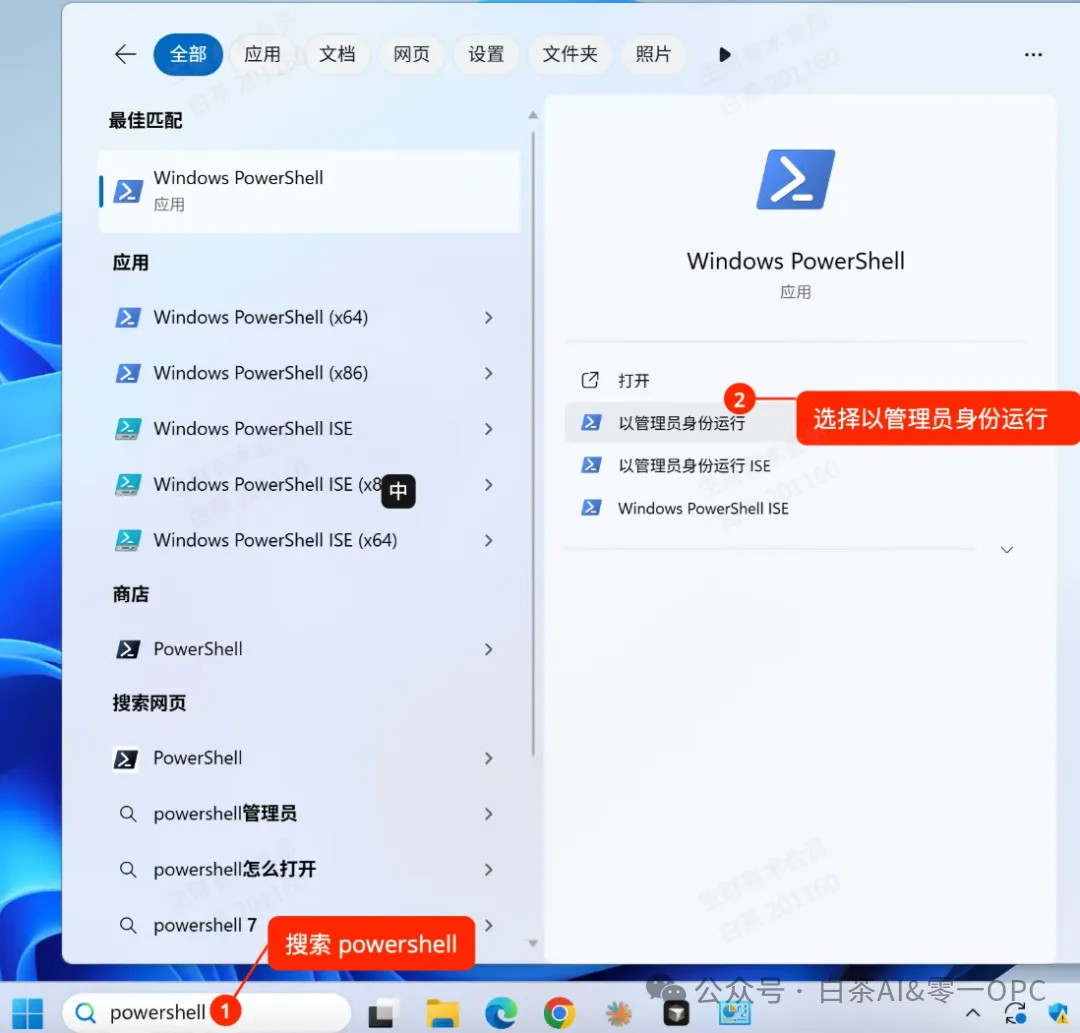Viewport: 1080px width, 1033px height.
Task: Open the three-dots more options menu
Action: click(x=1033, y=54)
